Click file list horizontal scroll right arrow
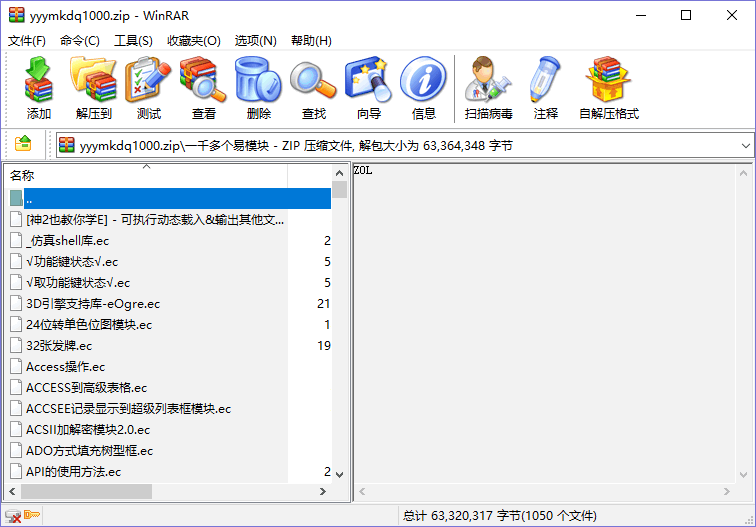Image resolution: width=756 pixels, height=527 pixels. [323, 491]
